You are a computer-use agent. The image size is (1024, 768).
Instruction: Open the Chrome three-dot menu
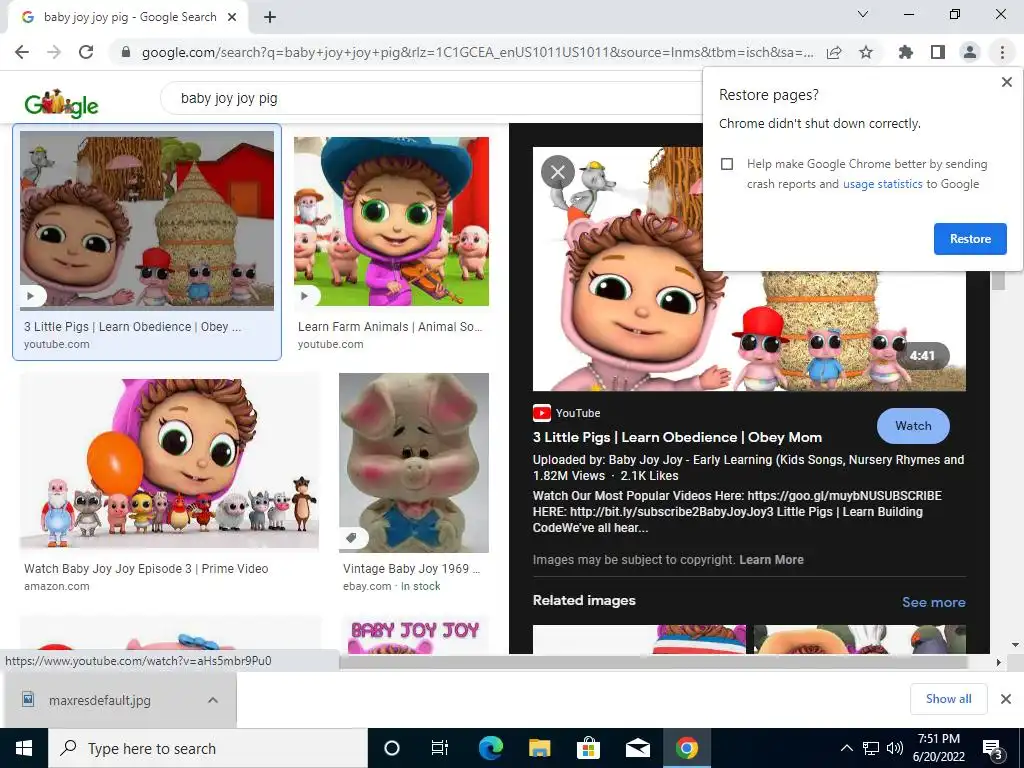[1002, 52]
